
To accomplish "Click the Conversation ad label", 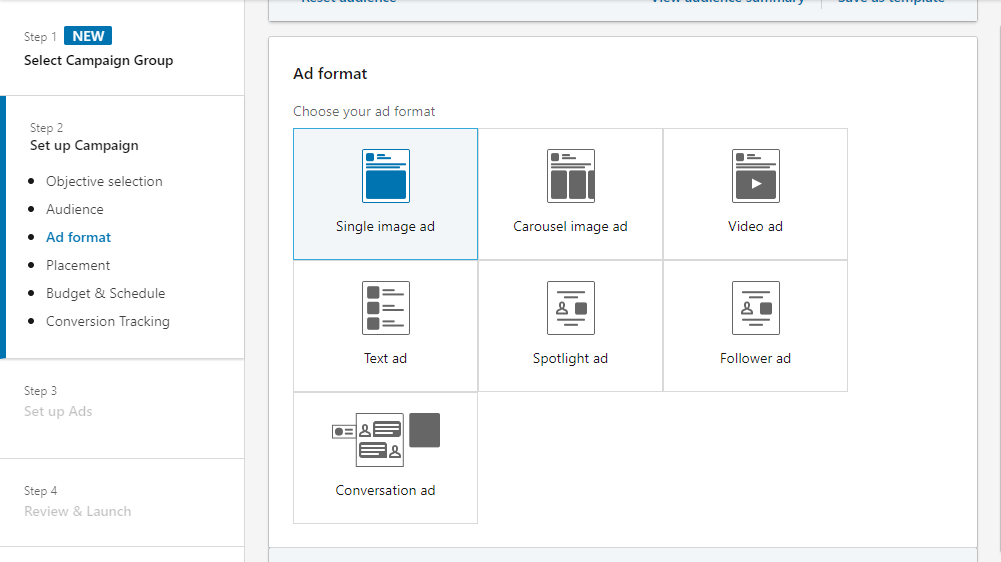I will [386, 490].
